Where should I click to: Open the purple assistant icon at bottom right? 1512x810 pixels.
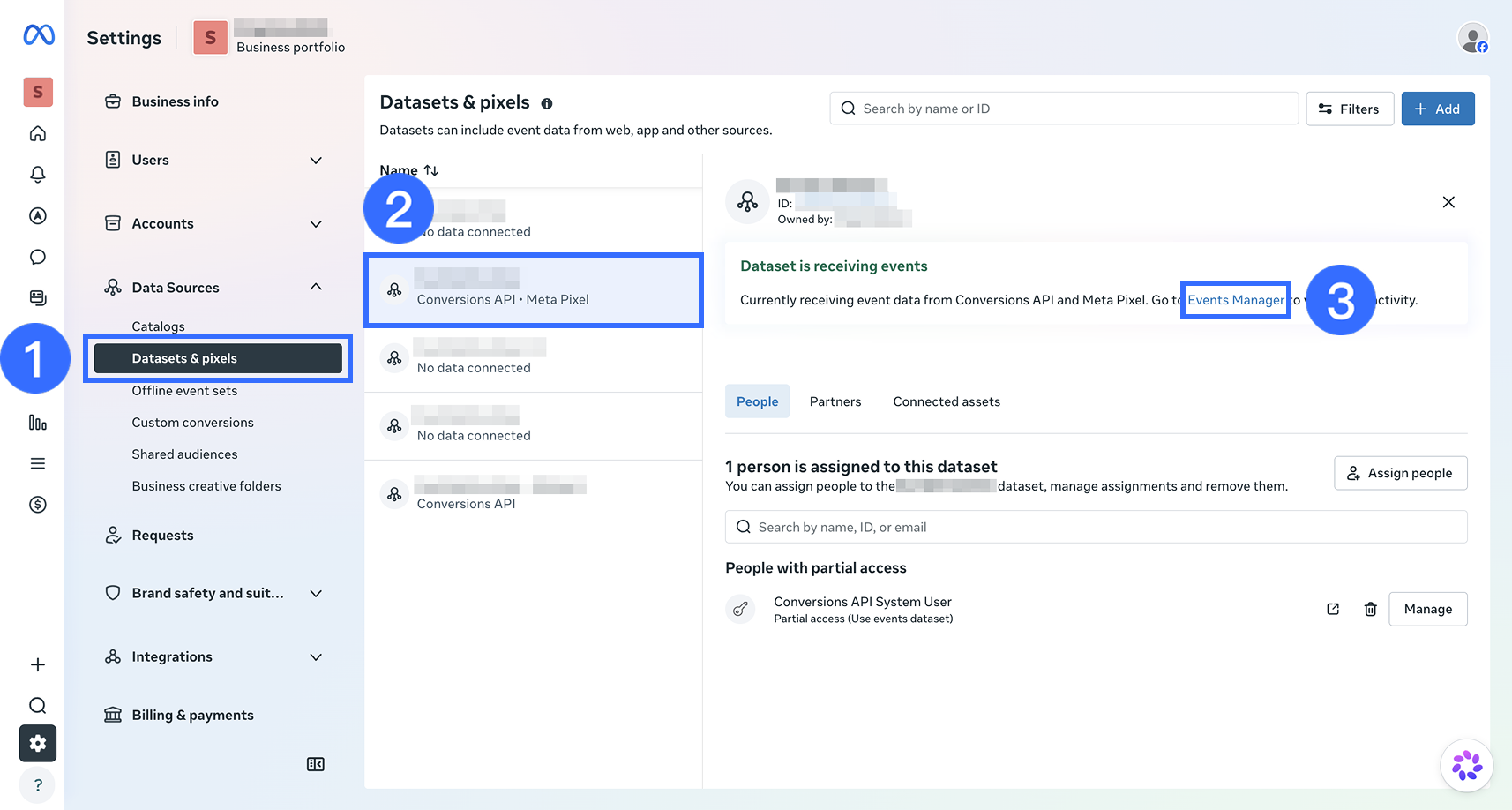point(1467,765)
